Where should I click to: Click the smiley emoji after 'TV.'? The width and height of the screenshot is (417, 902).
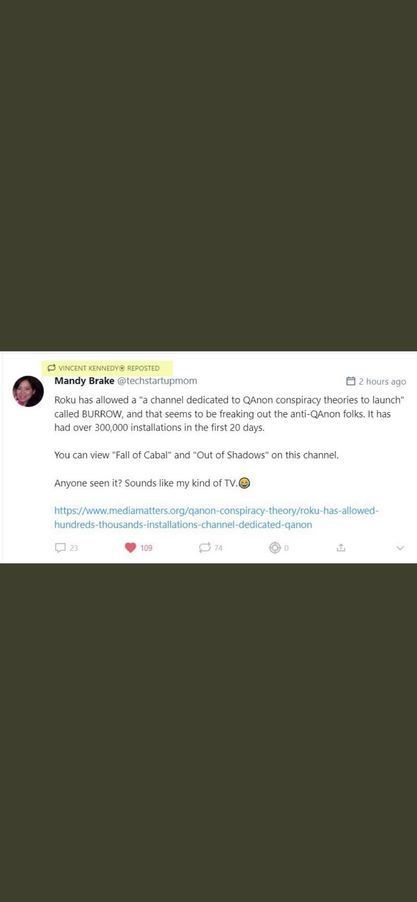pyautogui.click(x=244, y=483)
